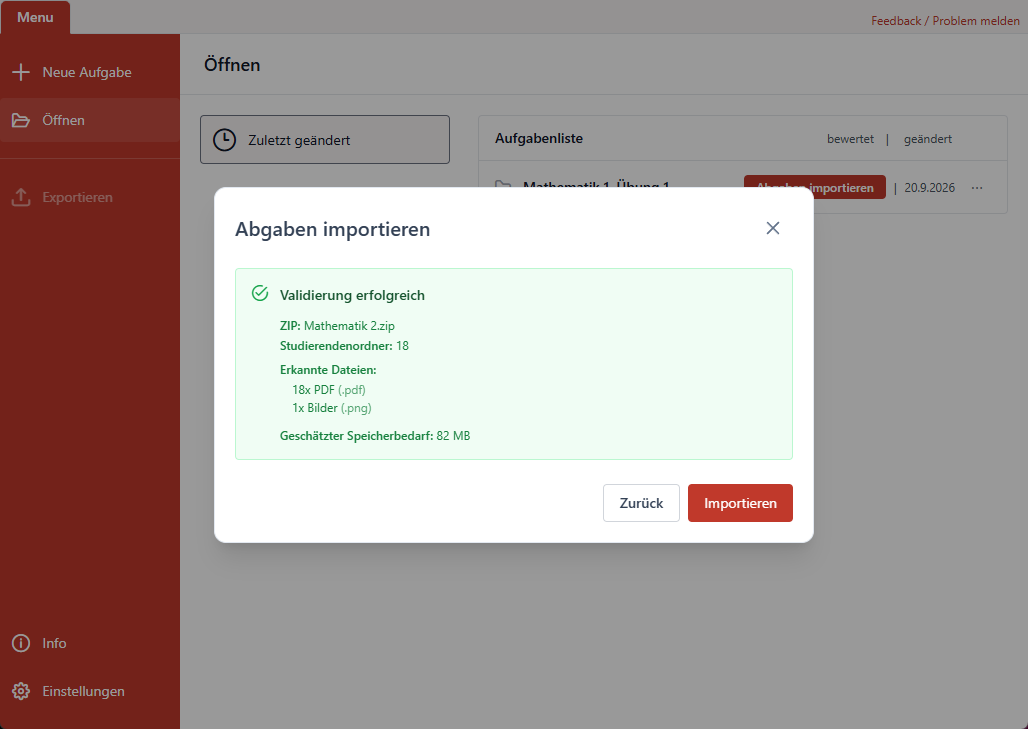Click ZIP file name Mathematik 2.zip
Viewport: 1028px width, 729px height.
click(349, 326)
